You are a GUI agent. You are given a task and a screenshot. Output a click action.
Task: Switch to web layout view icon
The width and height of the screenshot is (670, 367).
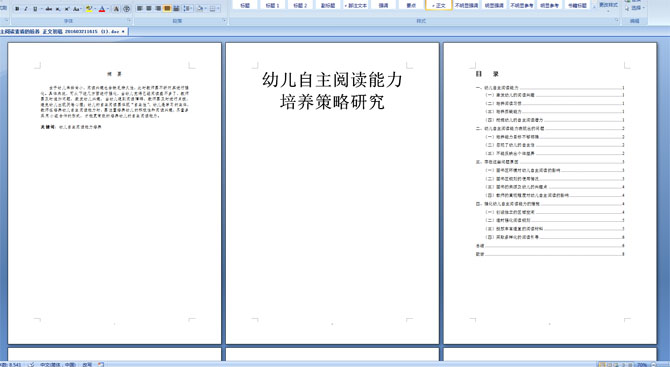(616, 364)
